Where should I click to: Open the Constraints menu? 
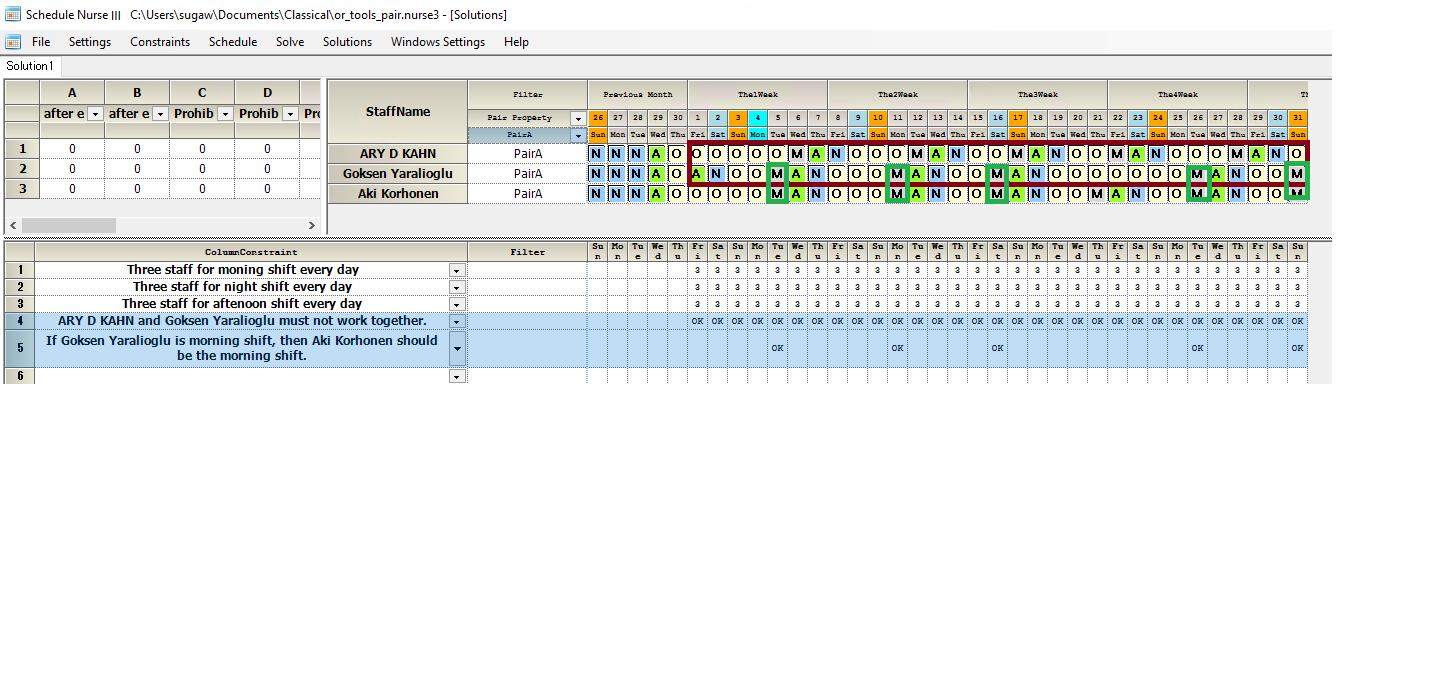click(x=159, y=42)
